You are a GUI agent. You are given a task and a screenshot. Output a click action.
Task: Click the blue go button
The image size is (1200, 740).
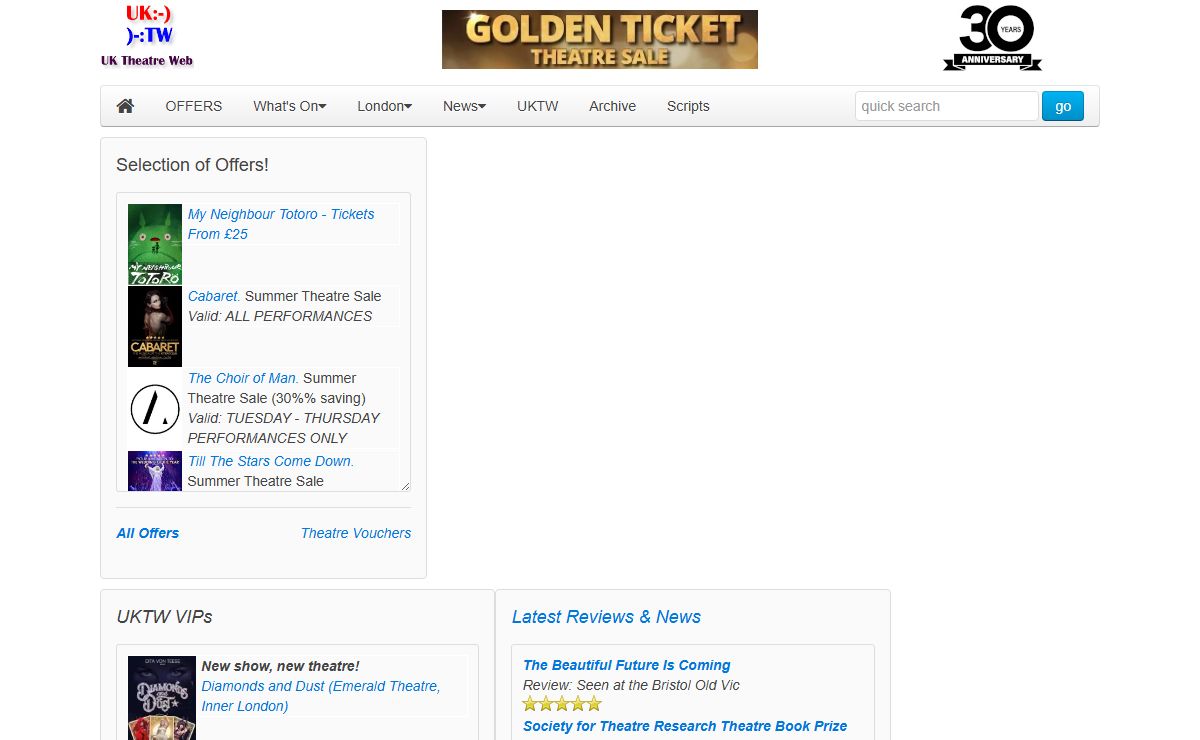point(1063,106)
